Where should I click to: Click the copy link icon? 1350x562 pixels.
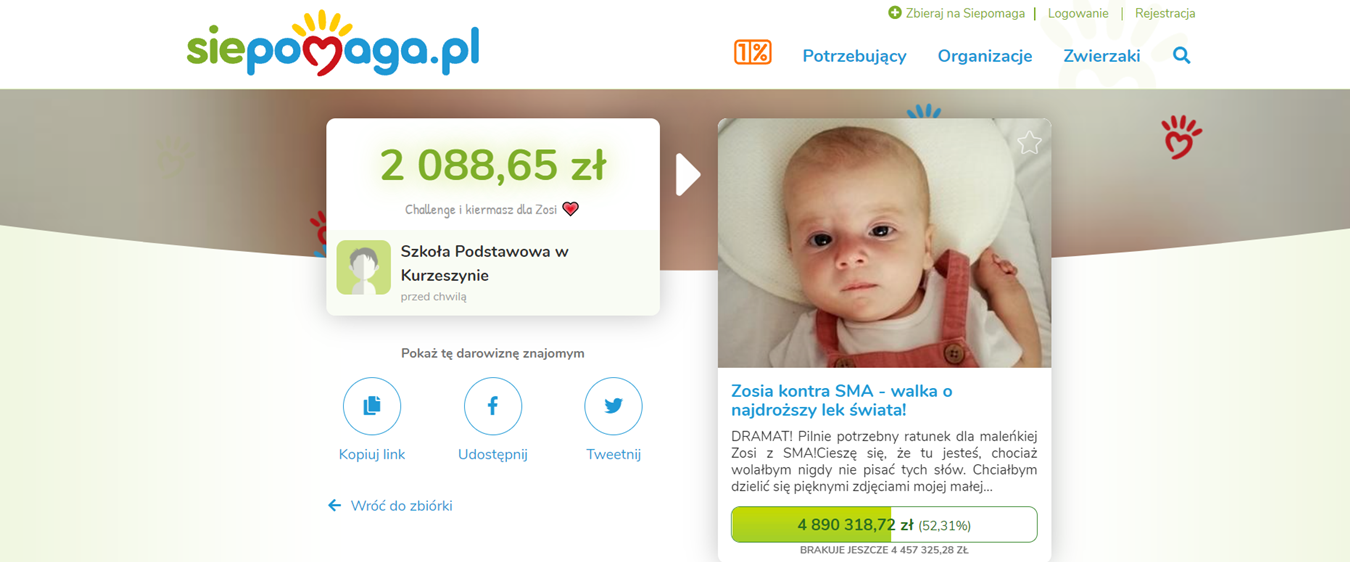tap(372, 406)
